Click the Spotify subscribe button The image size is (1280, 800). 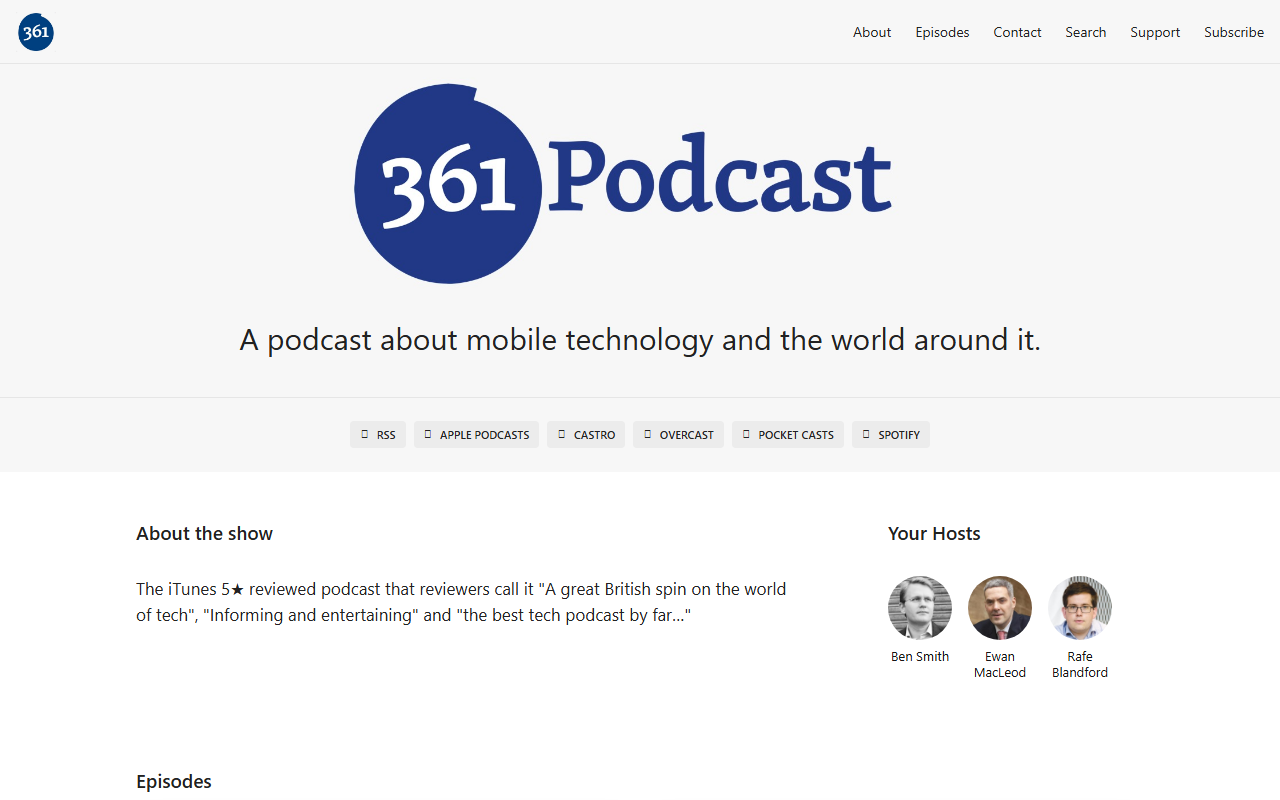pos(891,434)
